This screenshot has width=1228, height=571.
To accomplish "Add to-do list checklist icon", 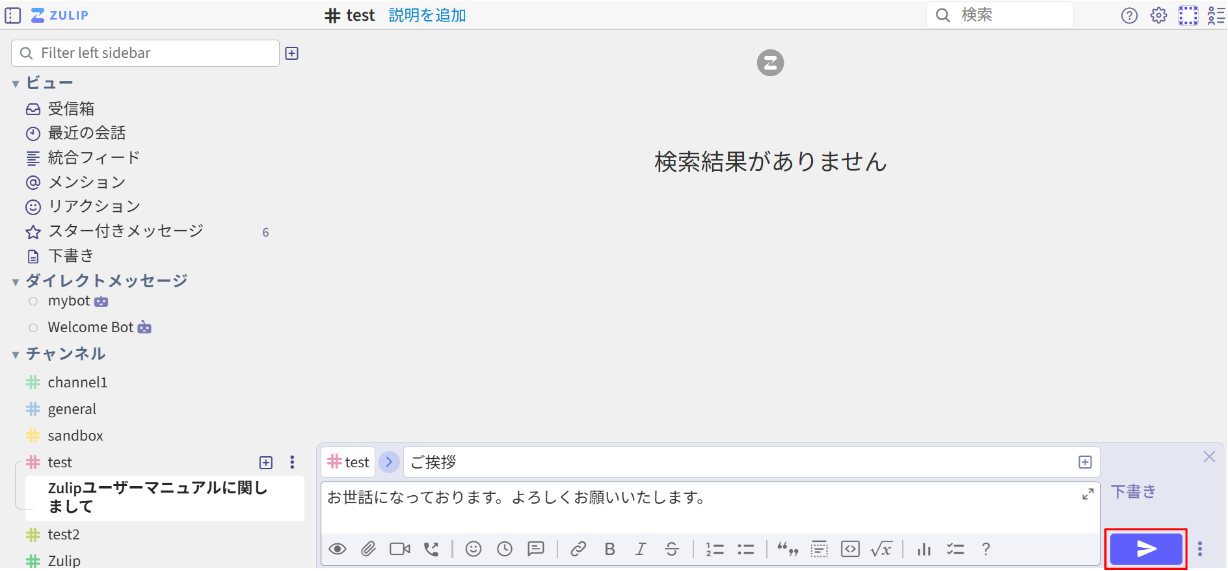I will click(x=955, y=549).
